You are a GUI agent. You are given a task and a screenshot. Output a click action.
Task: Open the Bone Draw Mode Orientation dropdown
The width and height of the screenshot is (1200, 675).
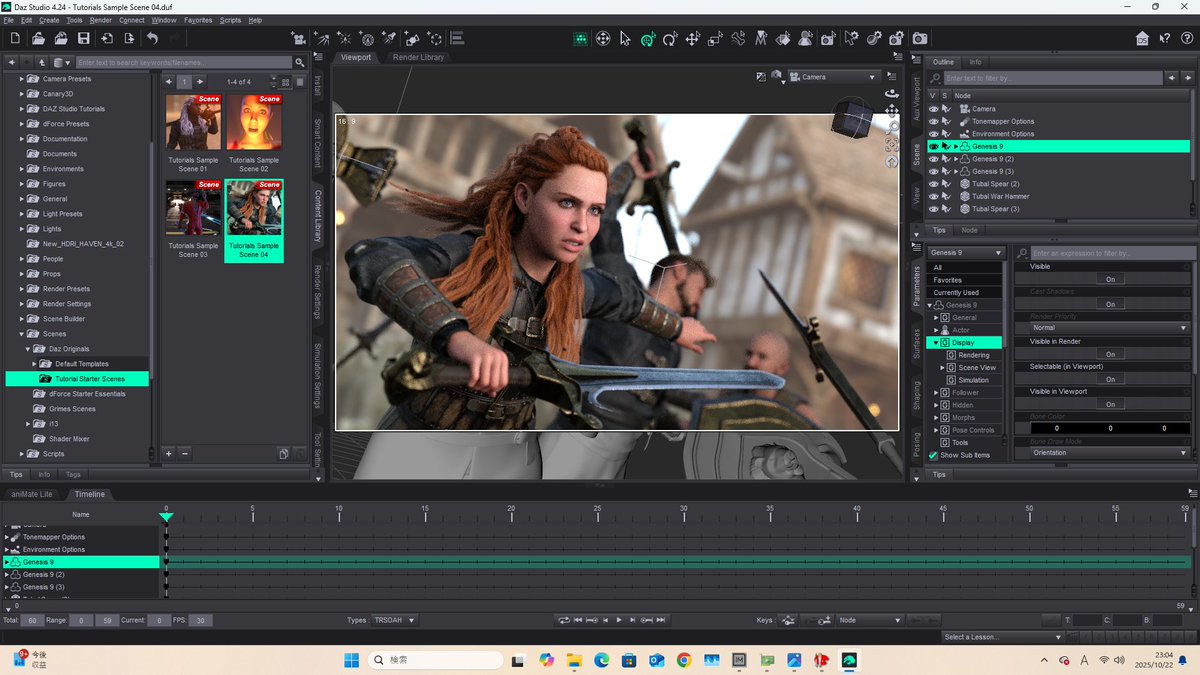click(x=1109, y=453)
